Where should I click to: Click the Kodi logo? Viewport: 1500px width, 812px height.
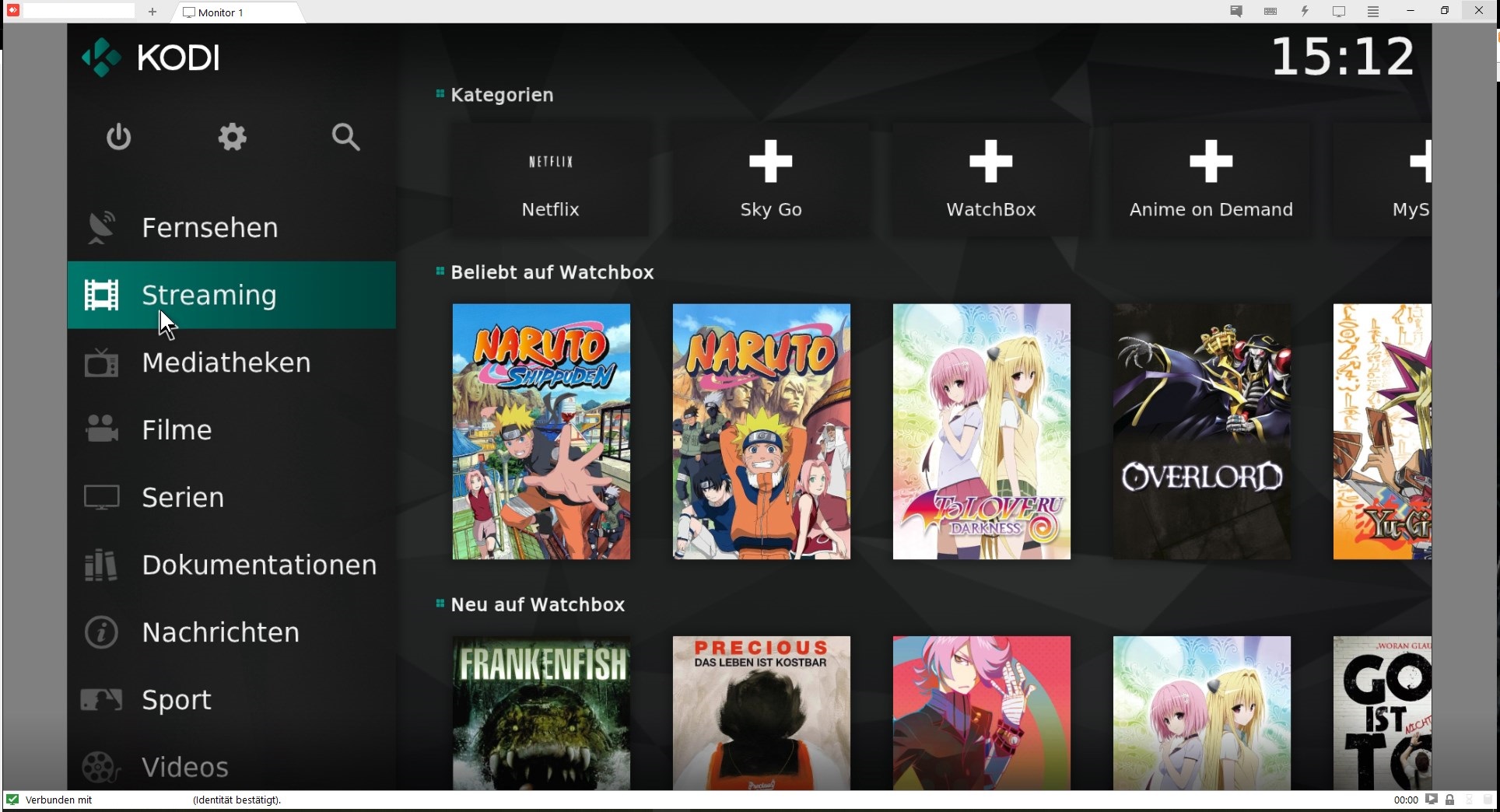151,57
